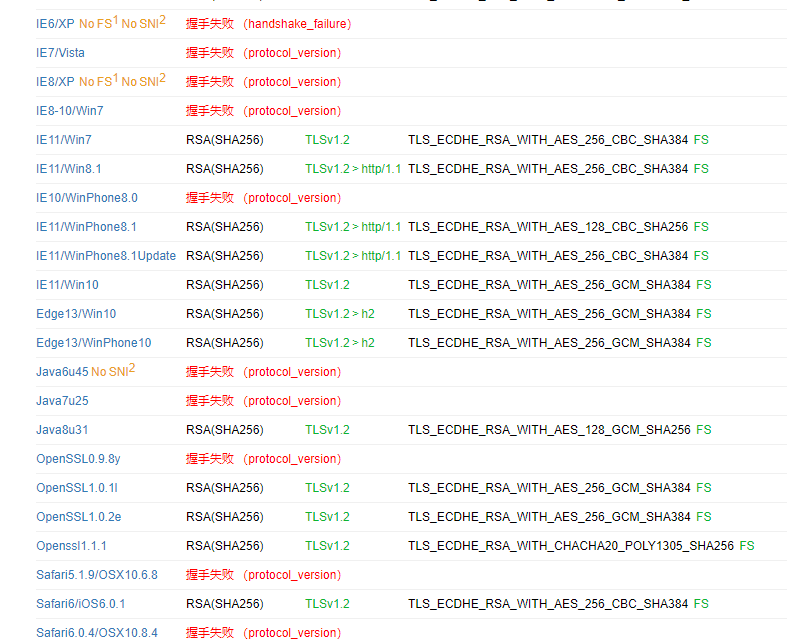
Task: Click the No FS note in the IE8/XP row
Action: [99, 80]
